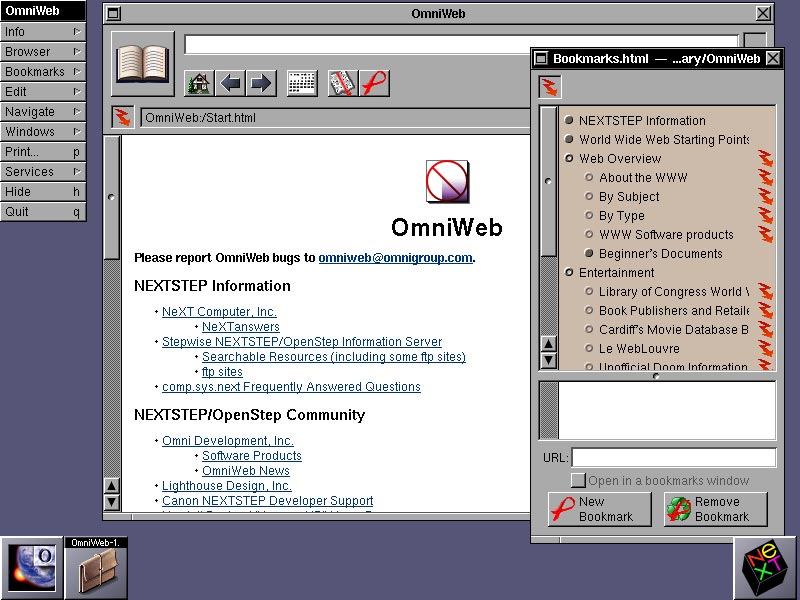Image resolution: width=800 pixels, height=600 pixels.
Task: Click the URL field in Bookmarks window
Action: [x=674, y=457]
